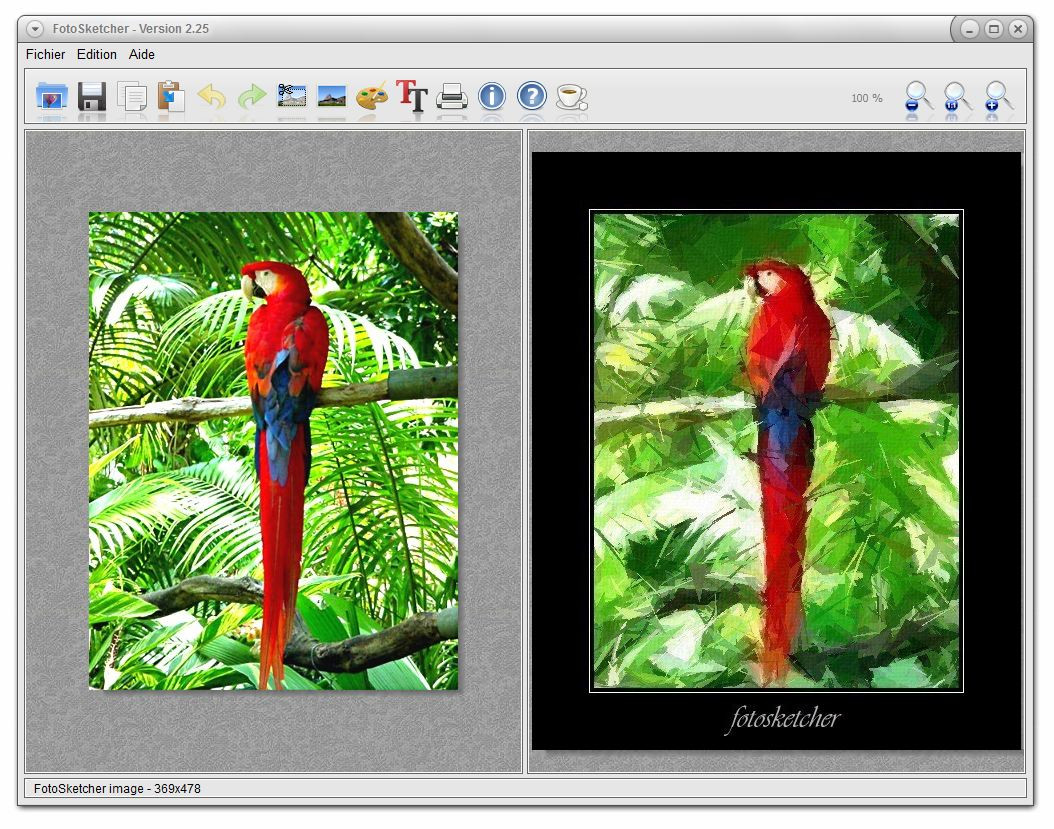Print the current picture

452,96
